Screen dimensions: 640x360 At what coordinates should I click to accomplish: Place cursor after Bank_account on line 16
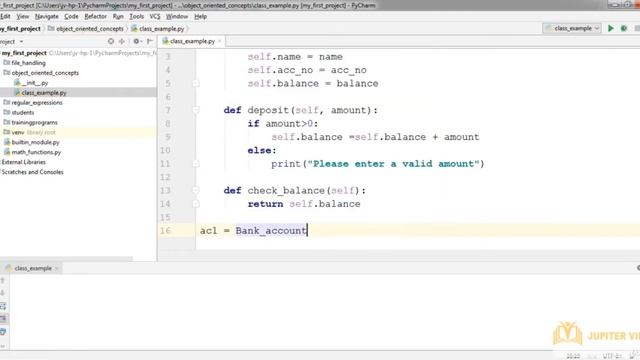pyautogui.click(x=307, y=231)
